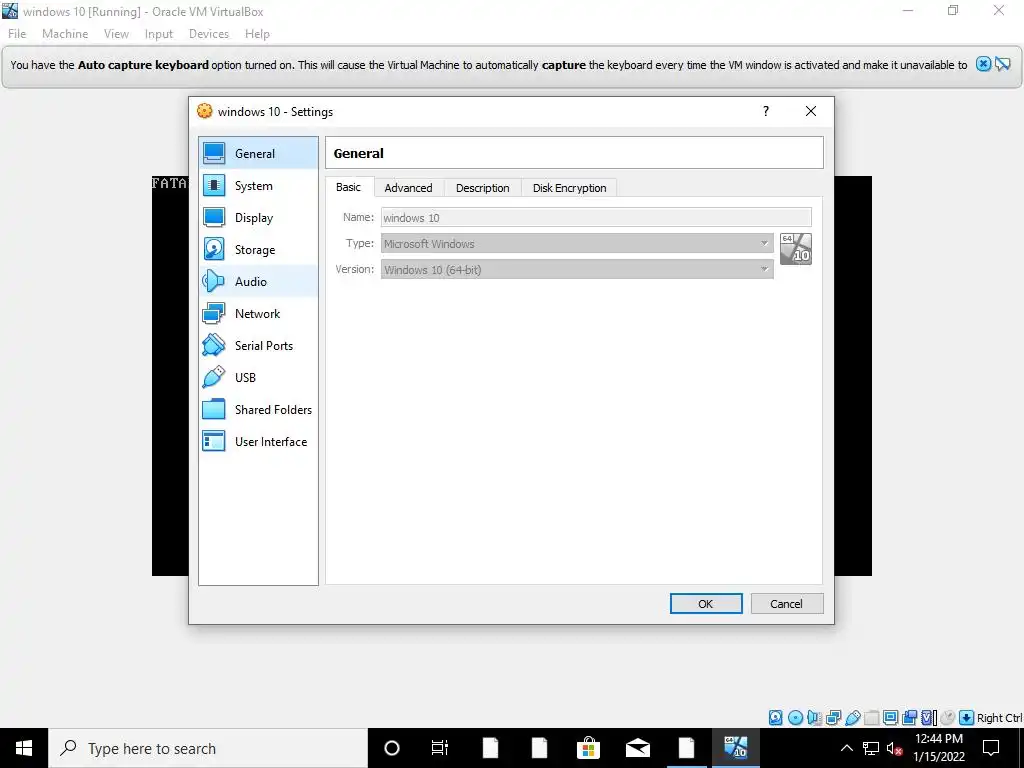
Task: Switch to the Description tab
Action: coord(483,188)
